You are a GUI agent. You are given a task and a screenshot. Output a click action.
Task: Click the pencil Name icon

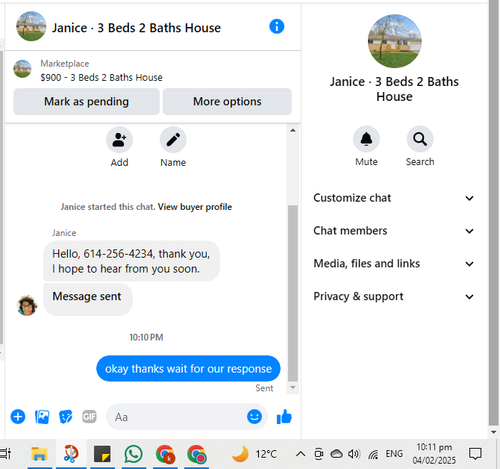173,140
